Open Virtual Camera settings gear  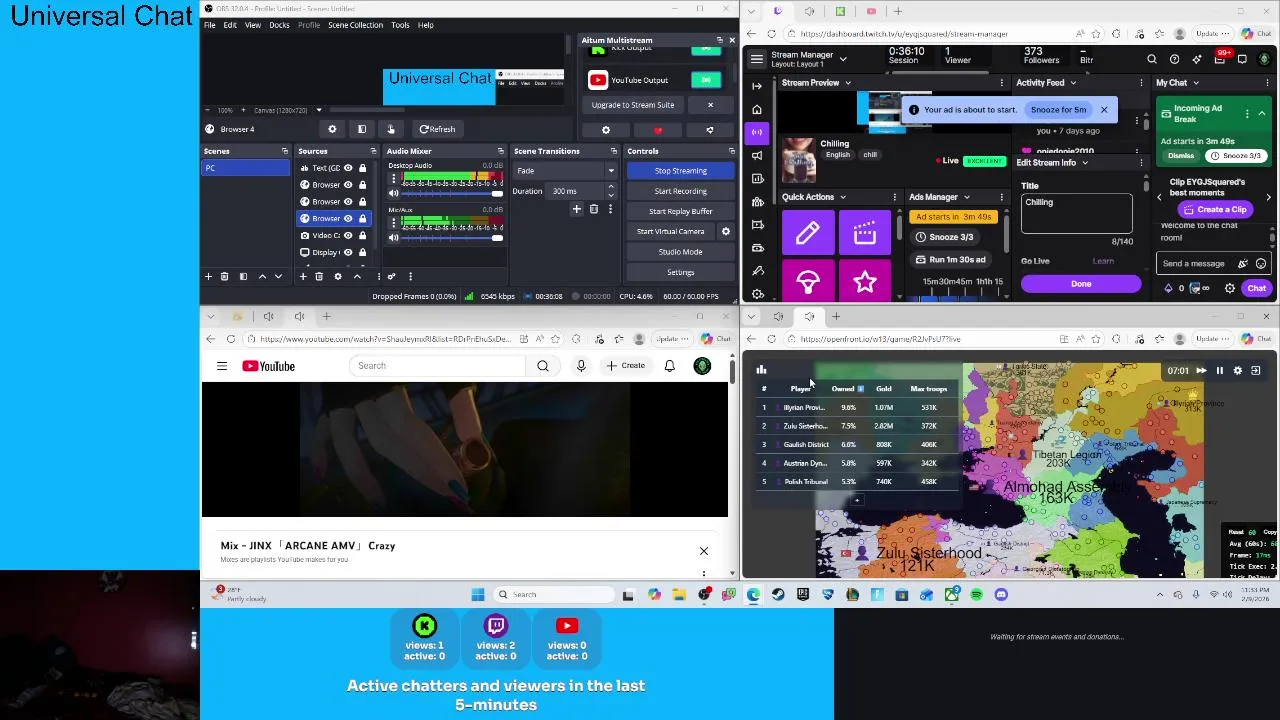point(726,231)
